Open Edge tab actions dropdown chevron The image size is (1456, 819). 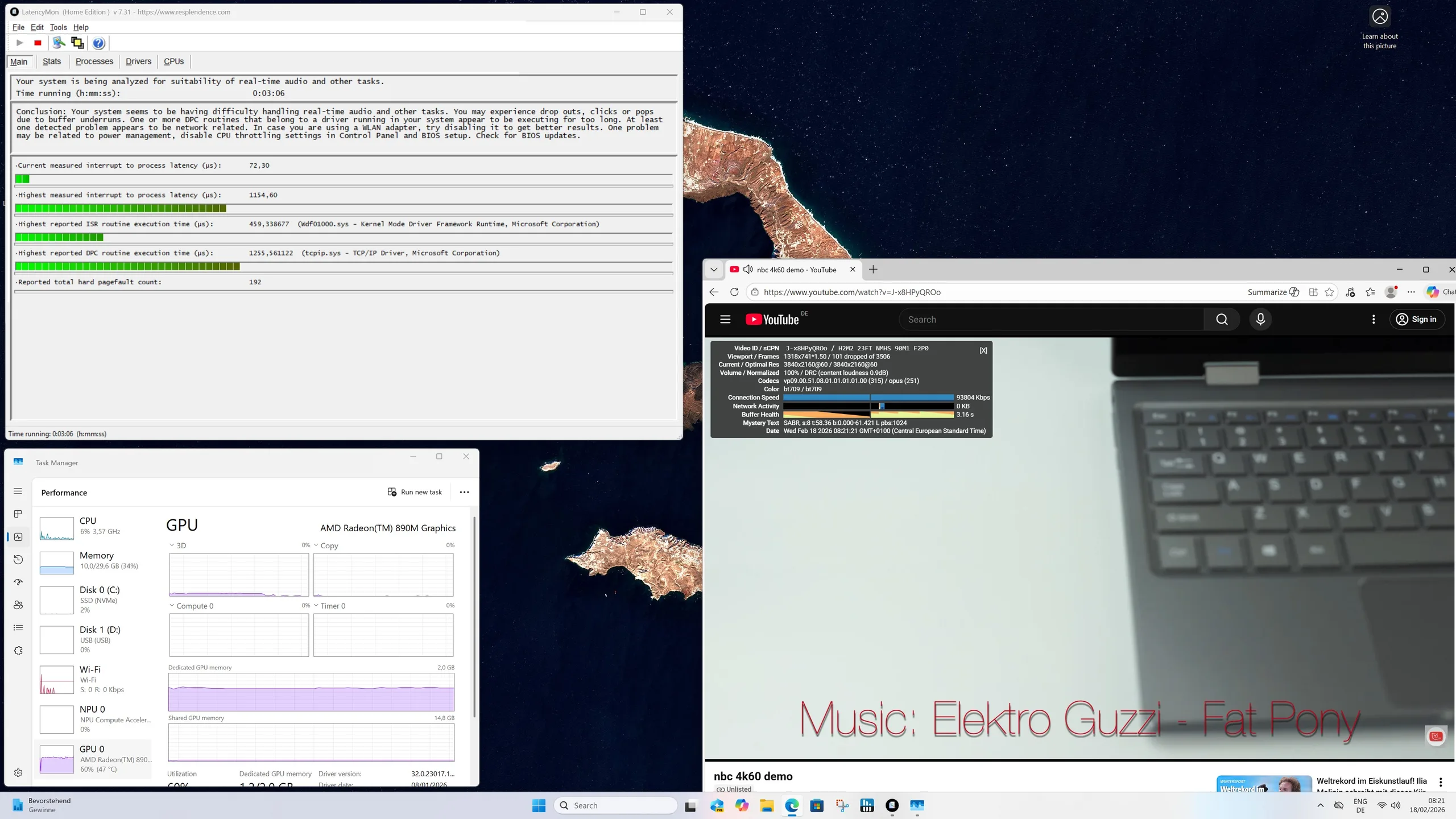(x=714, y=270)
